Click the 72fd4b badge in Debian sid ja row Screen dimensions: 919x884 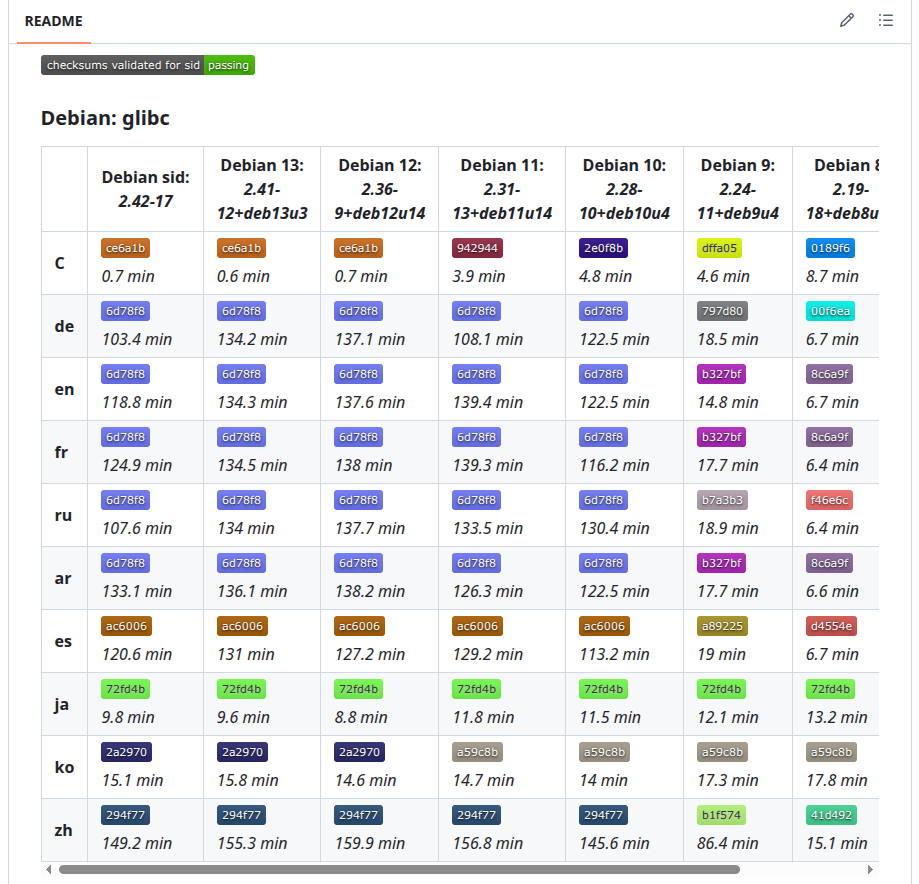click(125, 689)
